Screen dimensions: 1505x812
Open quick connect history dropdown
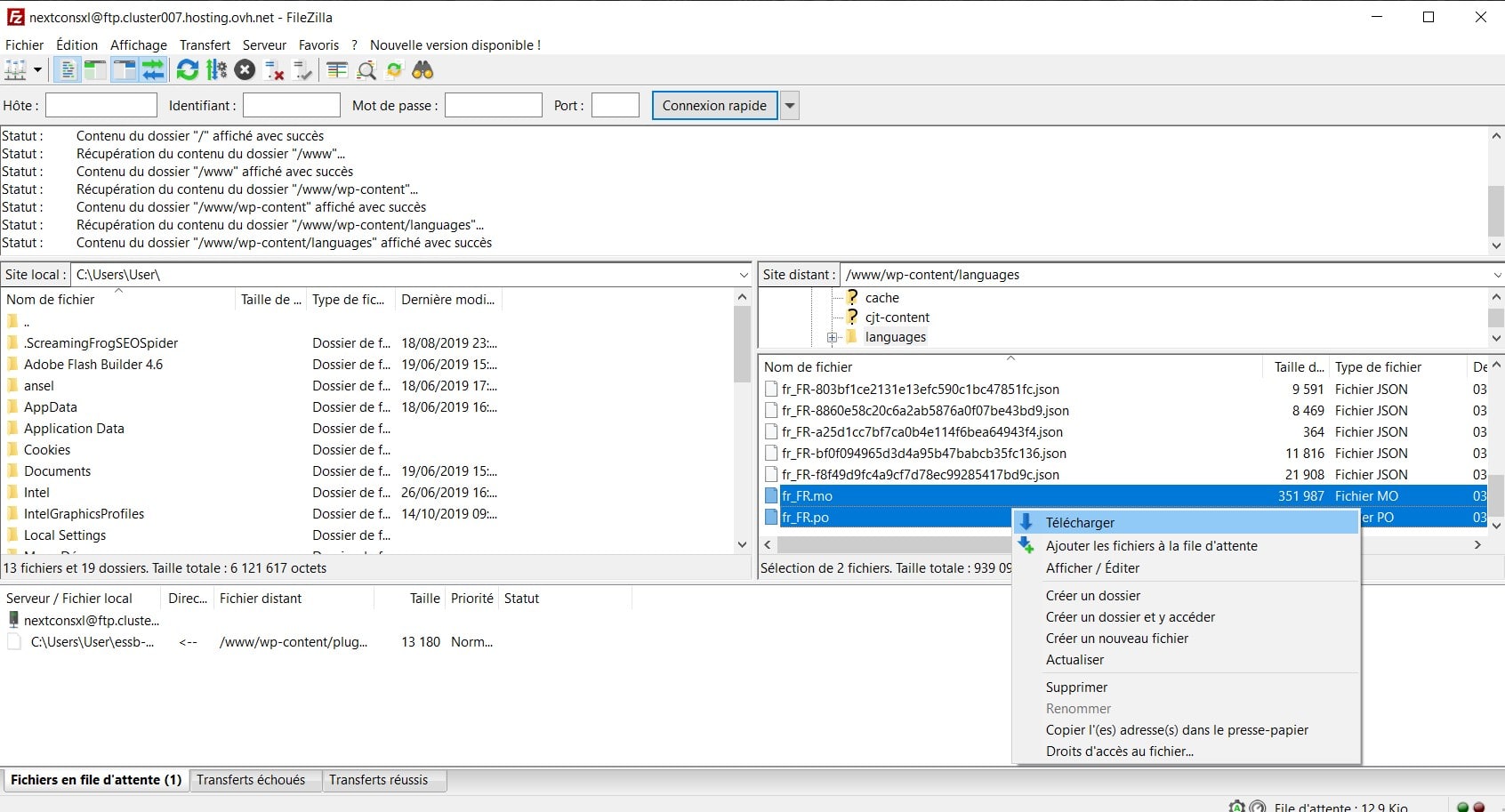click(x=789, y=105)
